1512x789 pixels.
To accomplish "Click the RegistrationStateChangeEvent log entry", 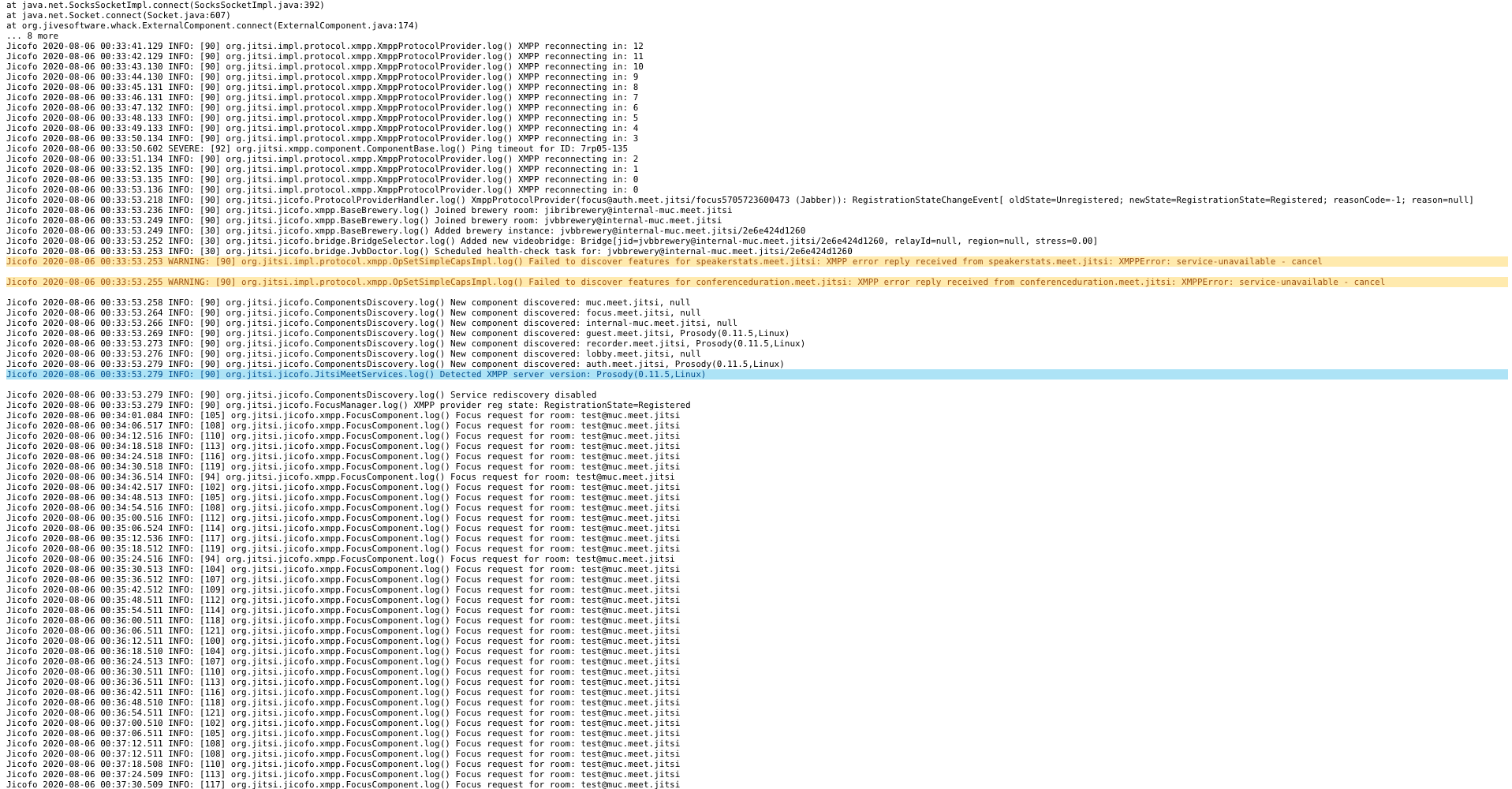I will tap(473, 199).
